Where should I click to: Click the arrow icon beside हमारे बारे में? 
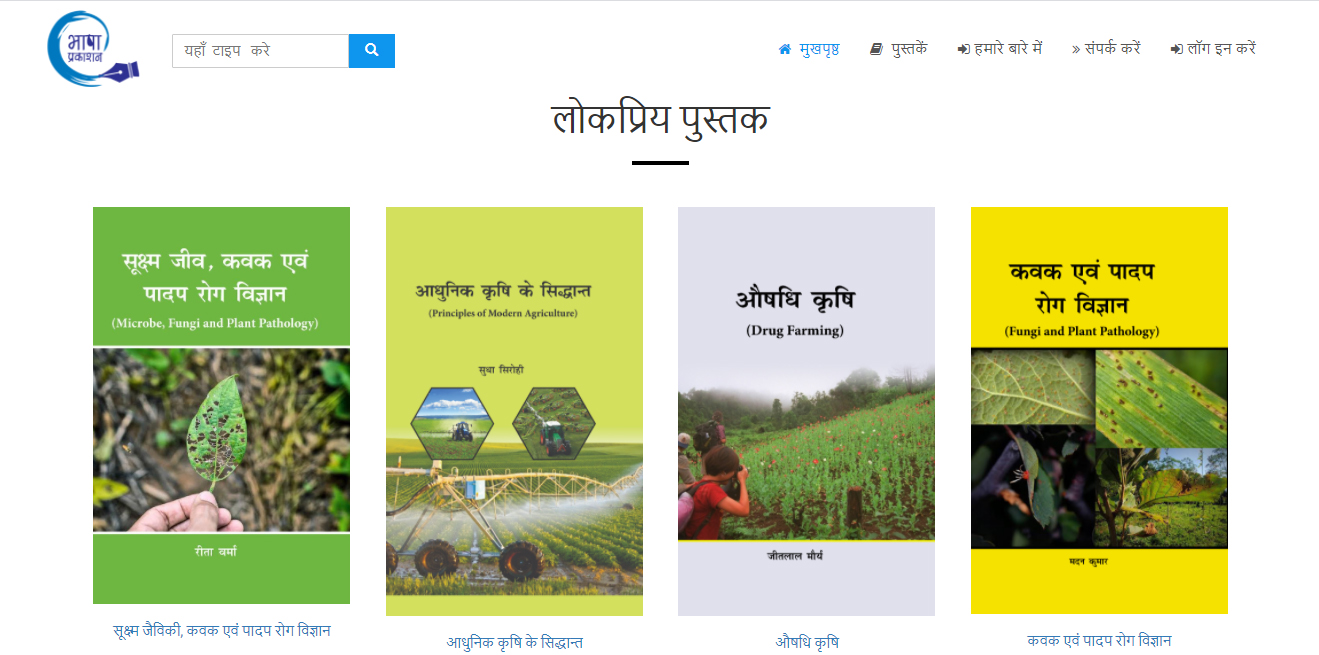(964, 49)
